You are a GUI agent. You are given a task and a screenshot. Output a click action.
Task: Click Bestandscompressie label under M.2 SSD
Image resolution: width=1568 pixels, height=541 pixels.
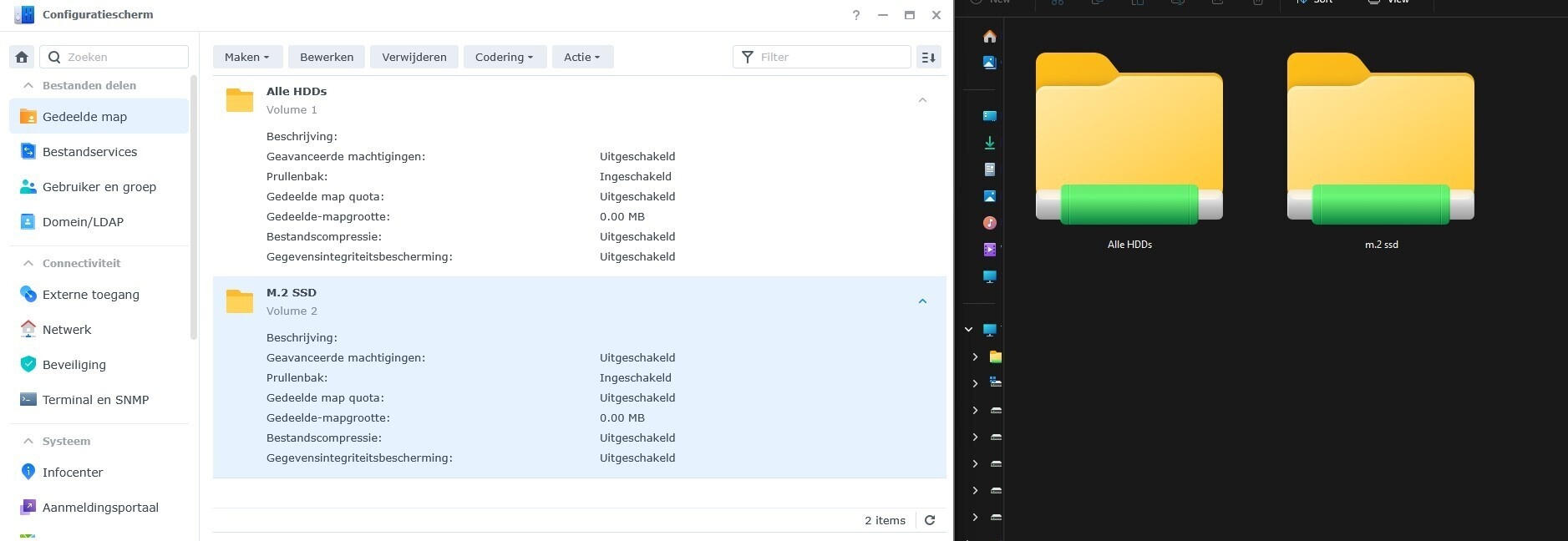pyautogui.click(x=324, y=438)
